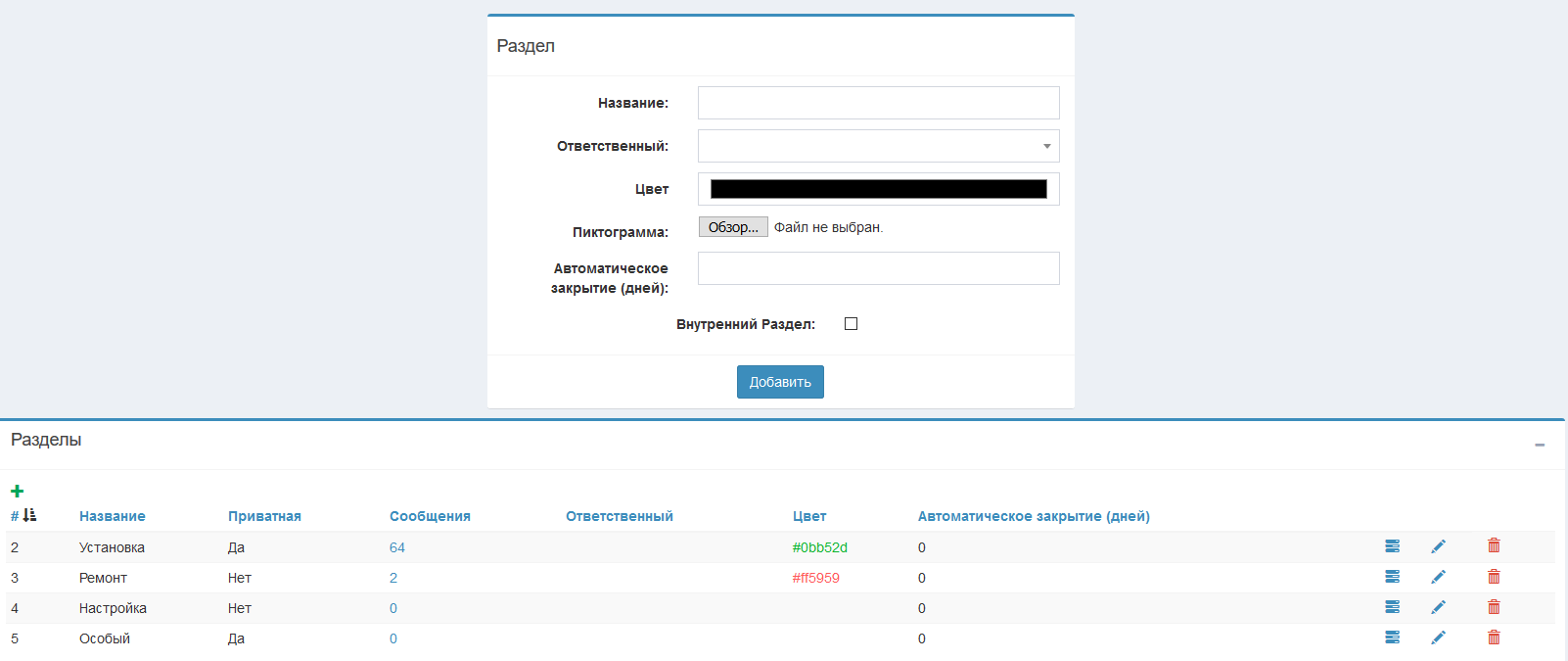The width and height of the screenshot is (1568, 661).
Task: Sort table by Название column header
Action: point(113,516)
